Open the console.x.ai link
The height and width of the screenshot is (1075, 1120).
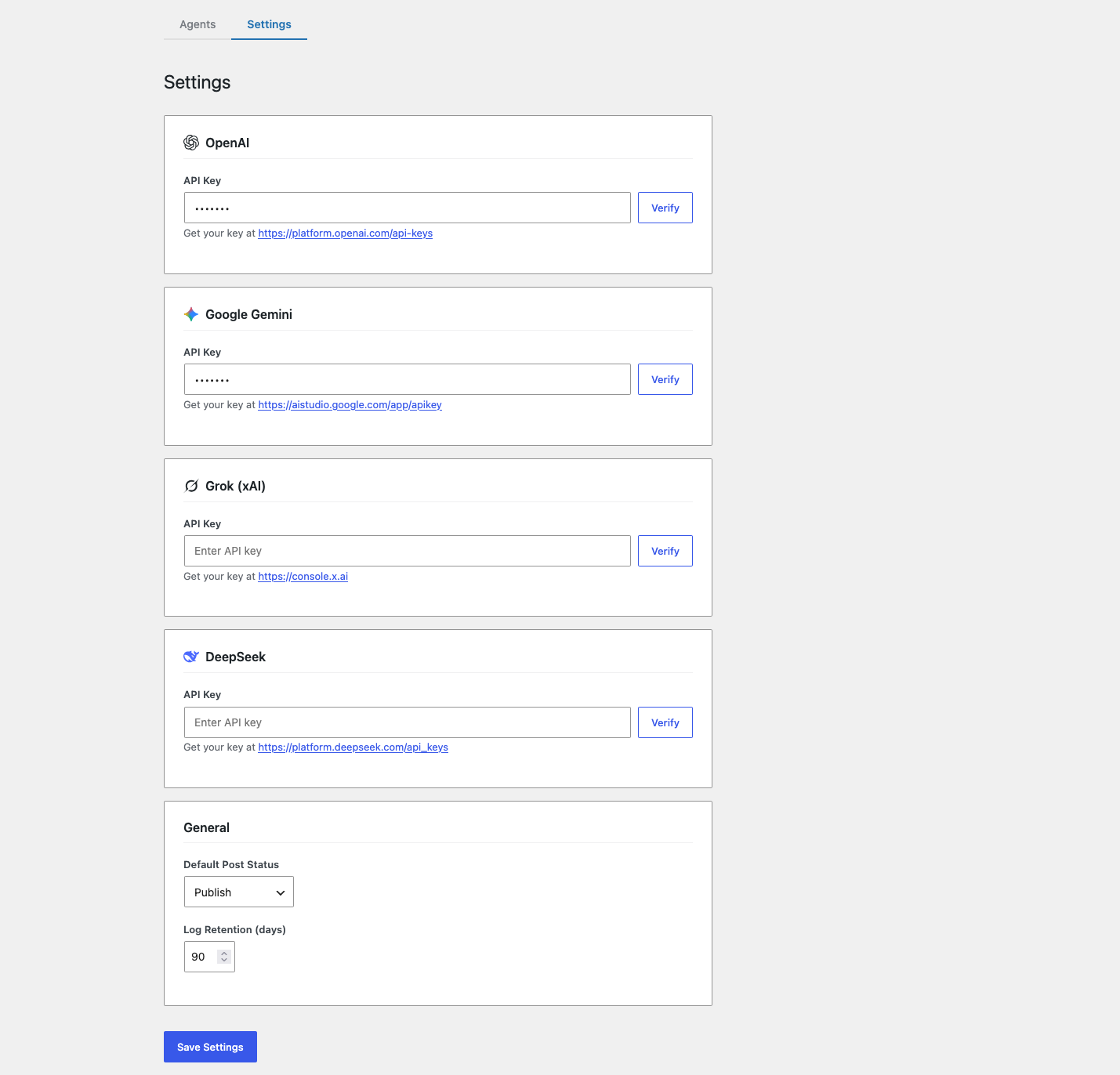tap(303, 577)
